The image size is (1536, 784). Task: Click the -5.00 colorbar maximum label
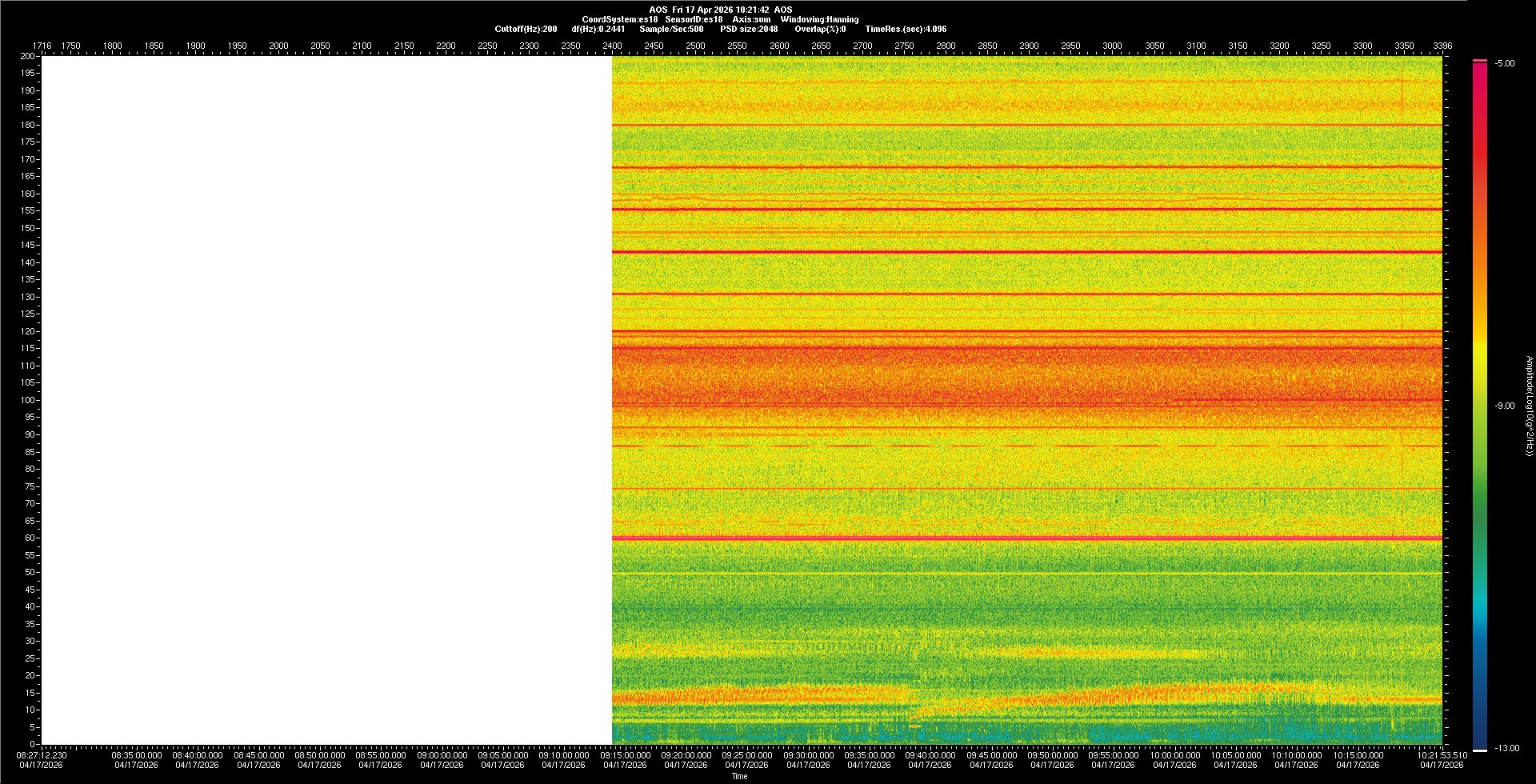(x=1504, y=64)
